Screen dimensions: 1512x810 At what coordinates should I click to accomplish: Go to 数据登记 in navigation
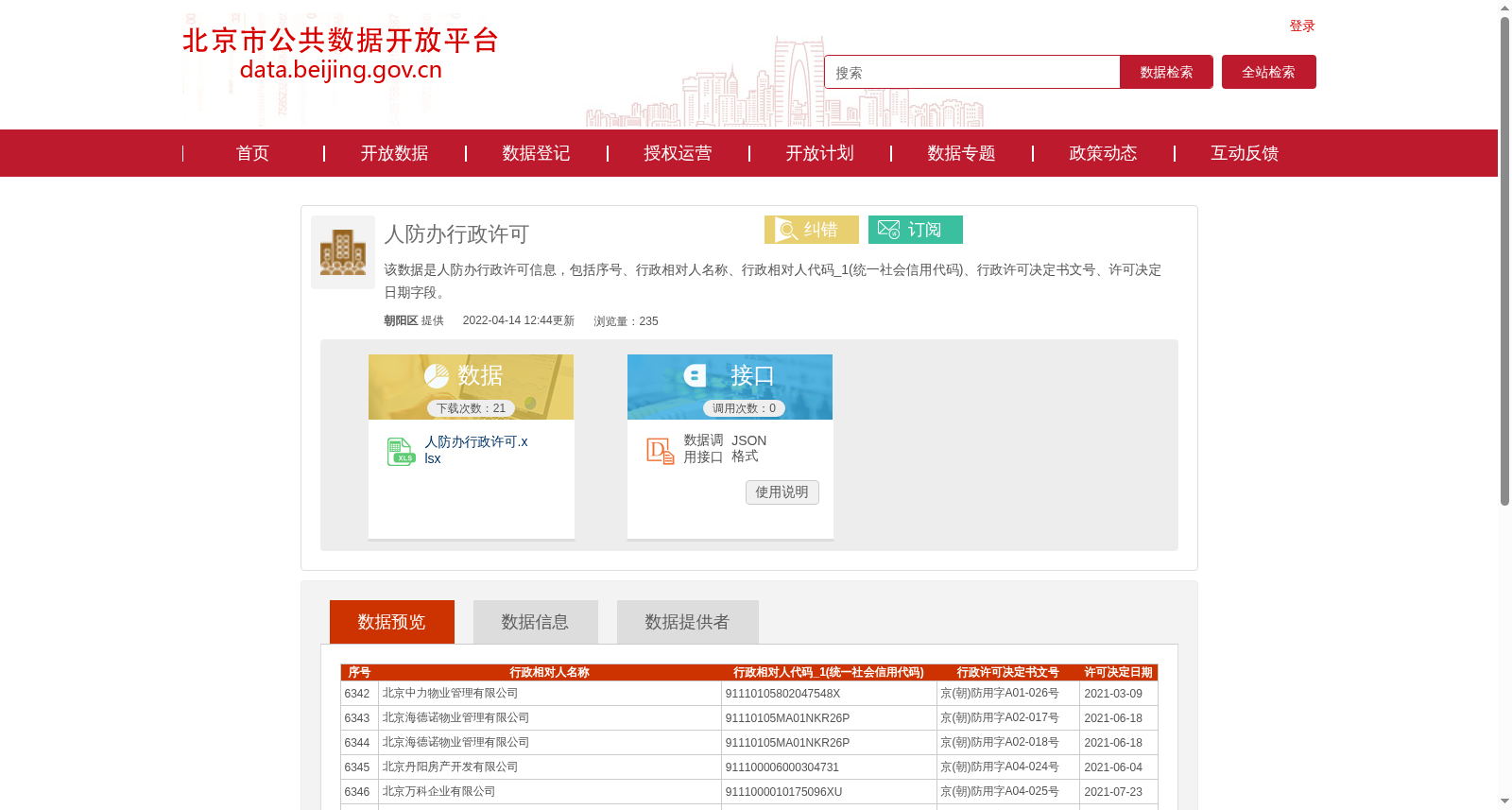[537, 153]
